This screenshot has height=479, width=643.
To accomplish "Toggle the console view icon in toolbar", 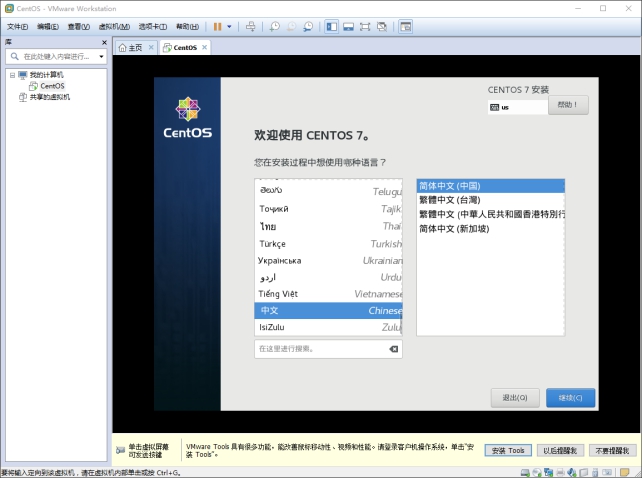I will pyautogui.click(x=406, y=27).
